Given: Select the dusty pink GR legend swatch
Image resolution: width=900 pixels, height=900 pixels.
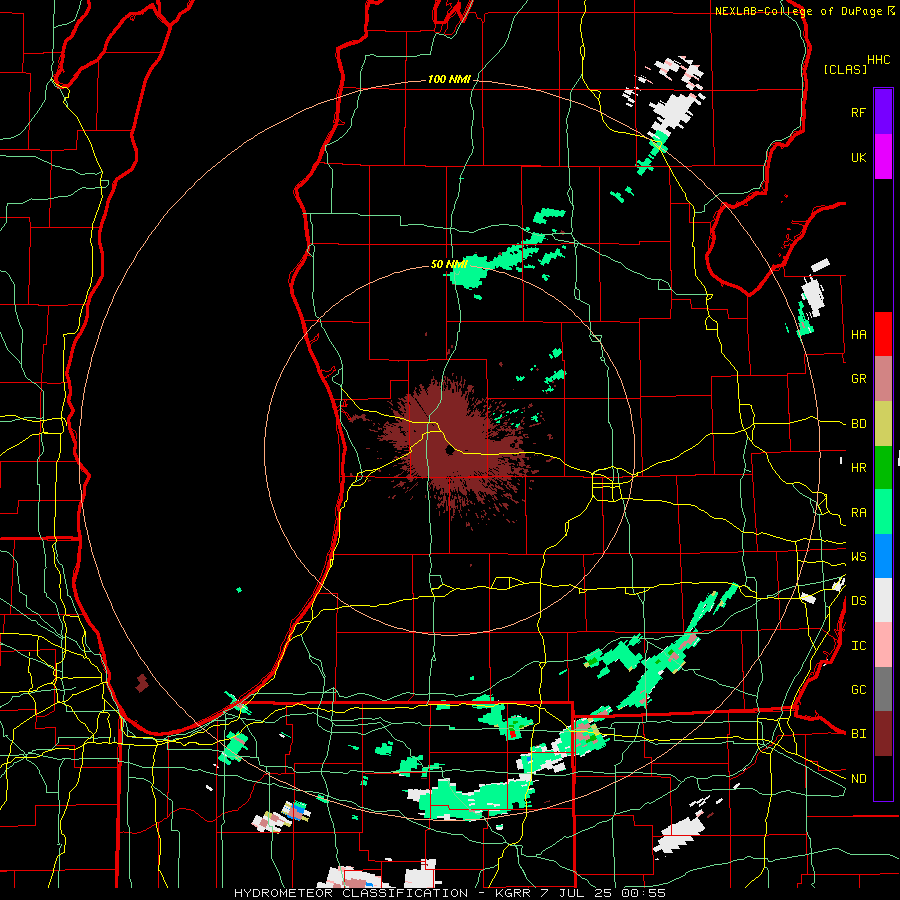Looking at the screenshot, I should 883,379.
